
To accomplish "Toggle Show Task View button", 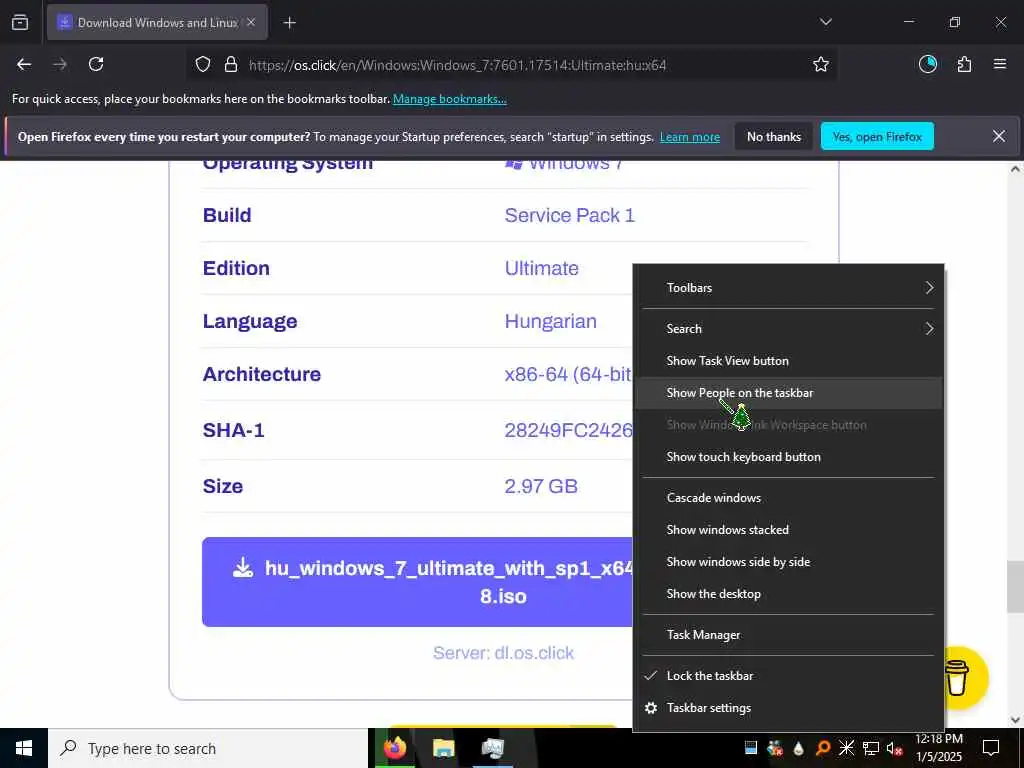I will 789,361.
